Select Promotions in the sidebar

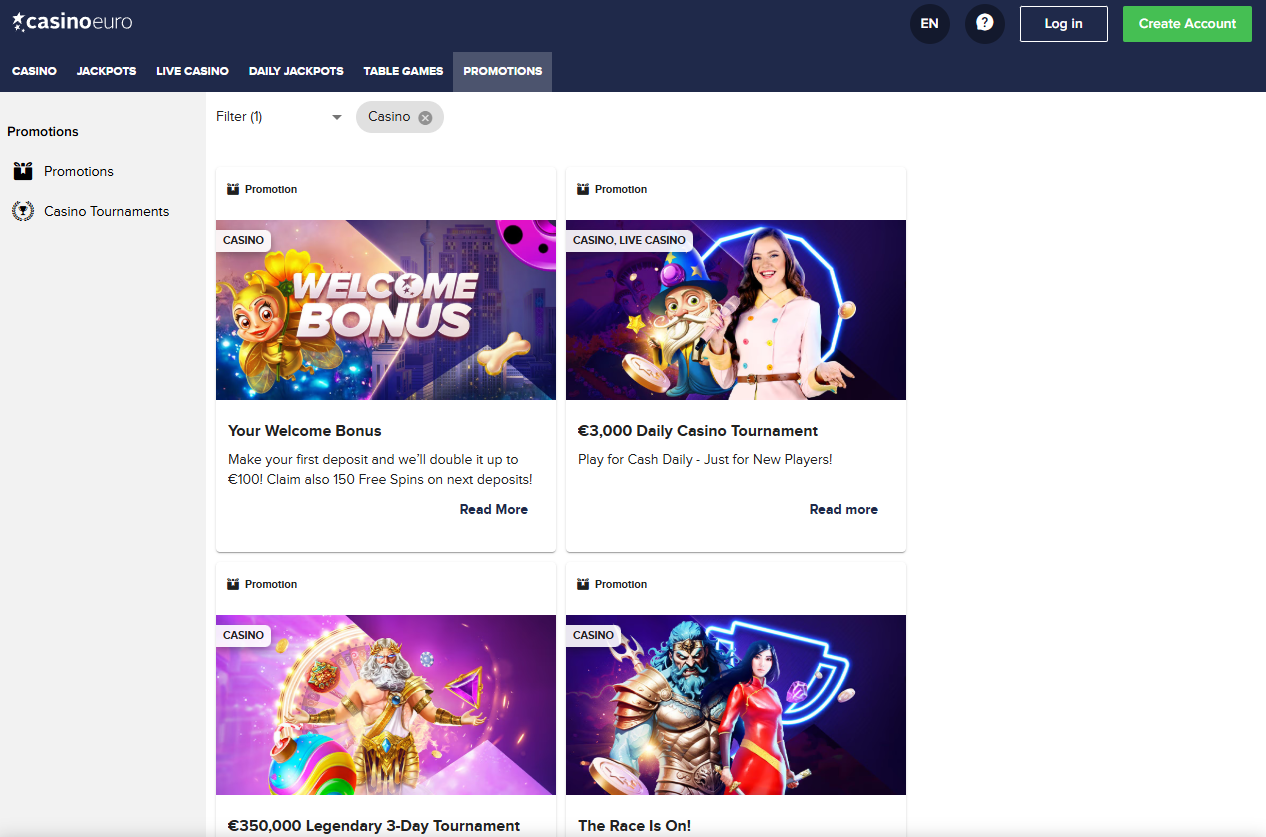pos(79,171)
